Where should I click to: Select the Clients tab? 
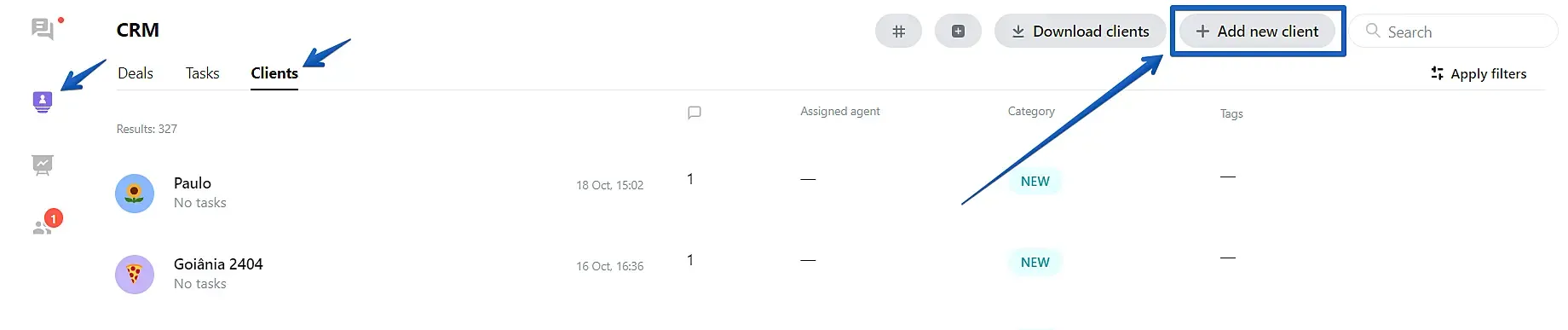coord(274,73)
